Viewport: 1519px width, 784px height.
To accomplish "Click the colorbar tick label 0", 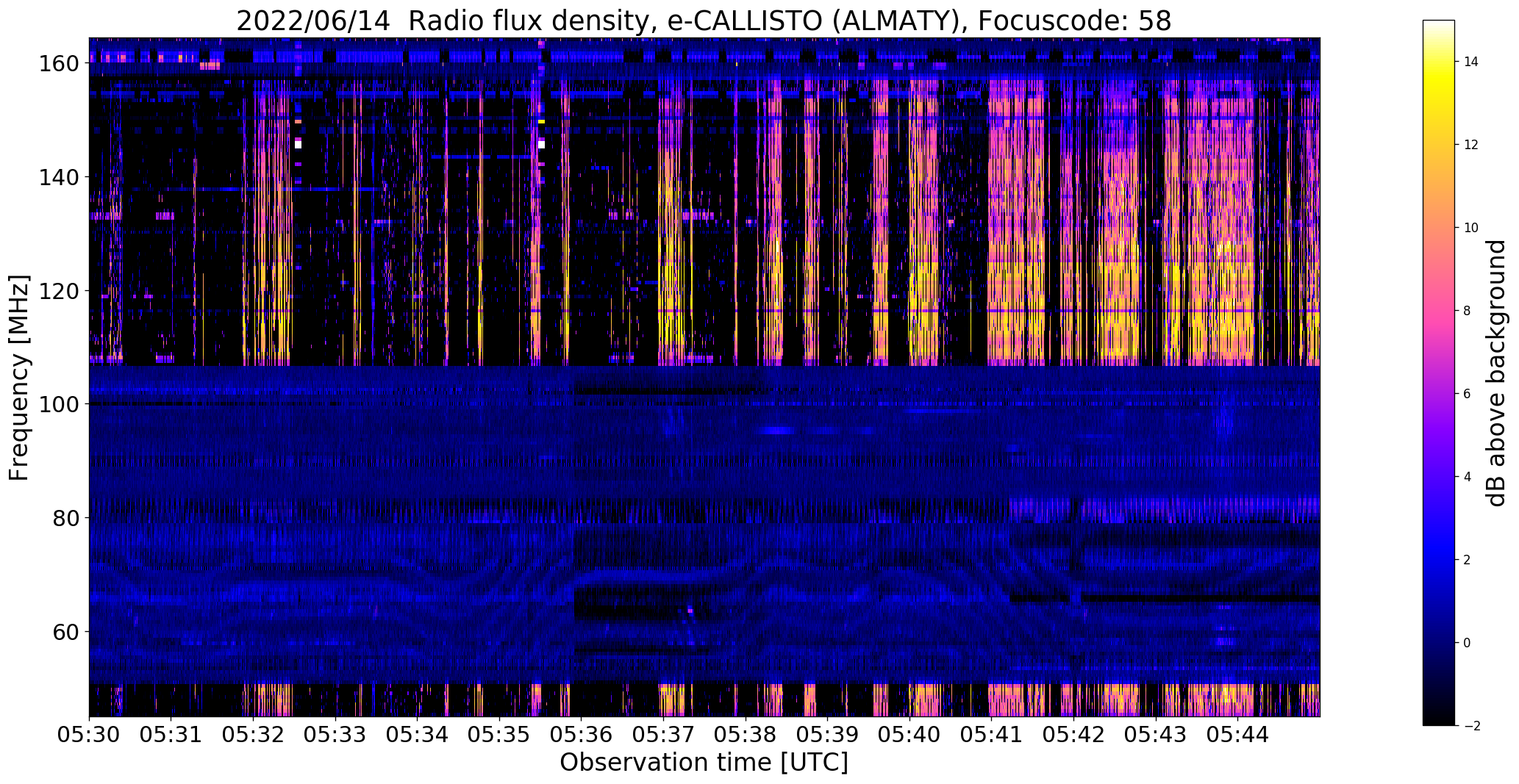I will pyautogui.click(x=1468, y=643).
